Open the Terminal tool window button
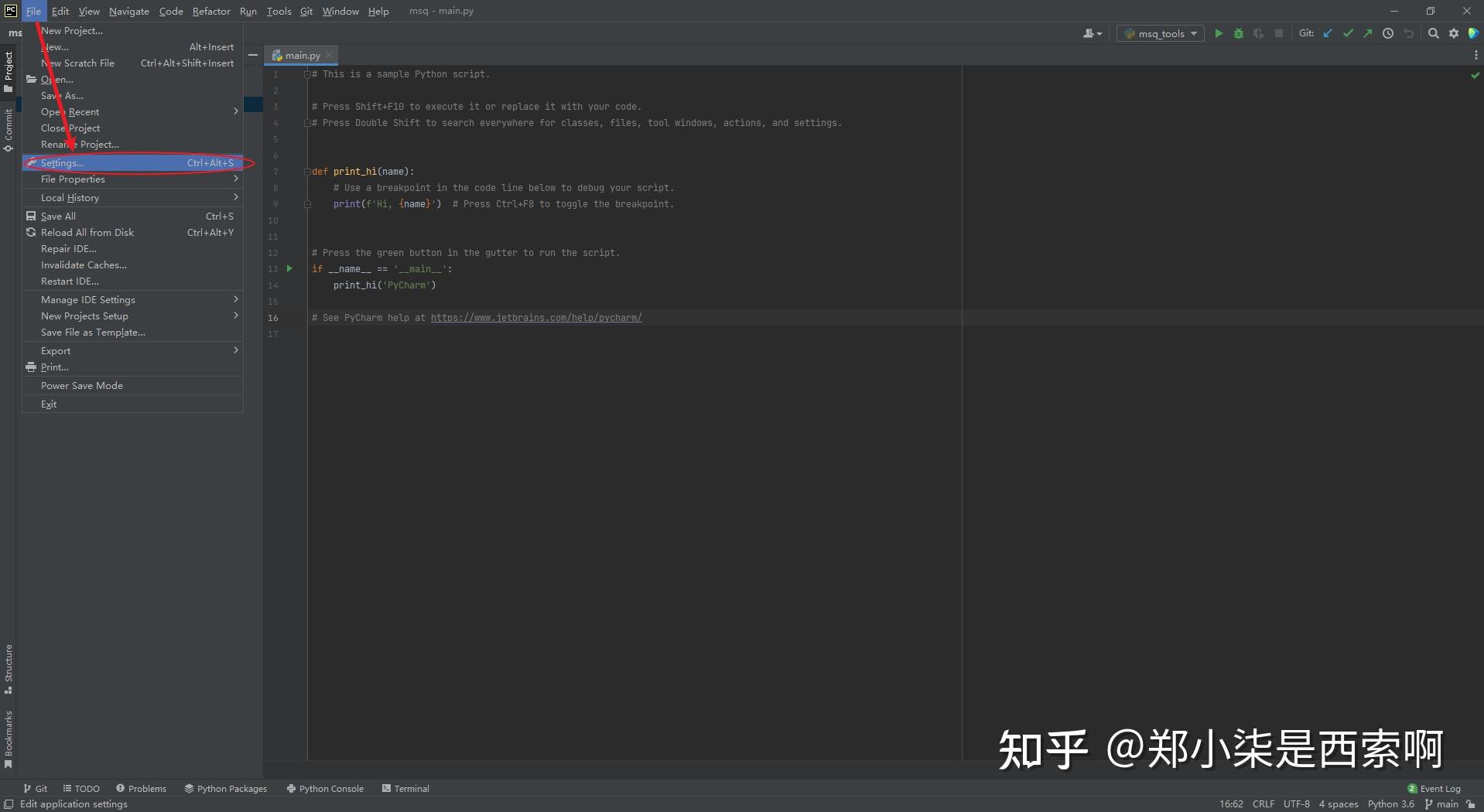Image resolution: width=1484 pixels, height=812 pixels. click(405, 788)
